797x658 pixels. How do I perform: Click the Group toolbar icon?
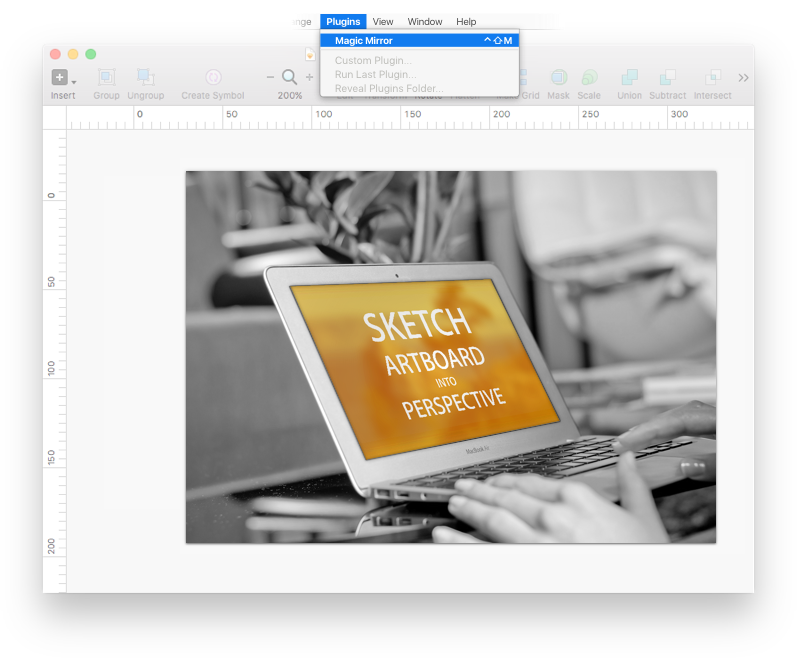coord(106,77)
